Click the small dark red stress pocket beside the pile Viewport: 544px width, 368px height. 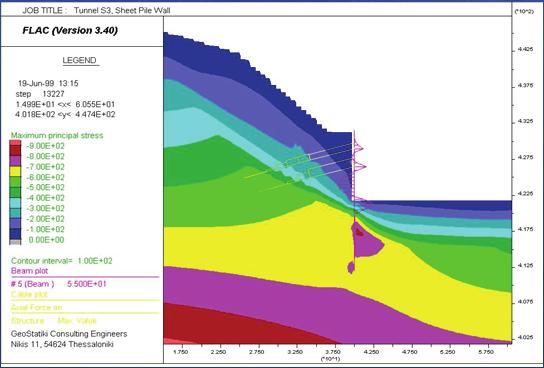(x=359, y=233)
